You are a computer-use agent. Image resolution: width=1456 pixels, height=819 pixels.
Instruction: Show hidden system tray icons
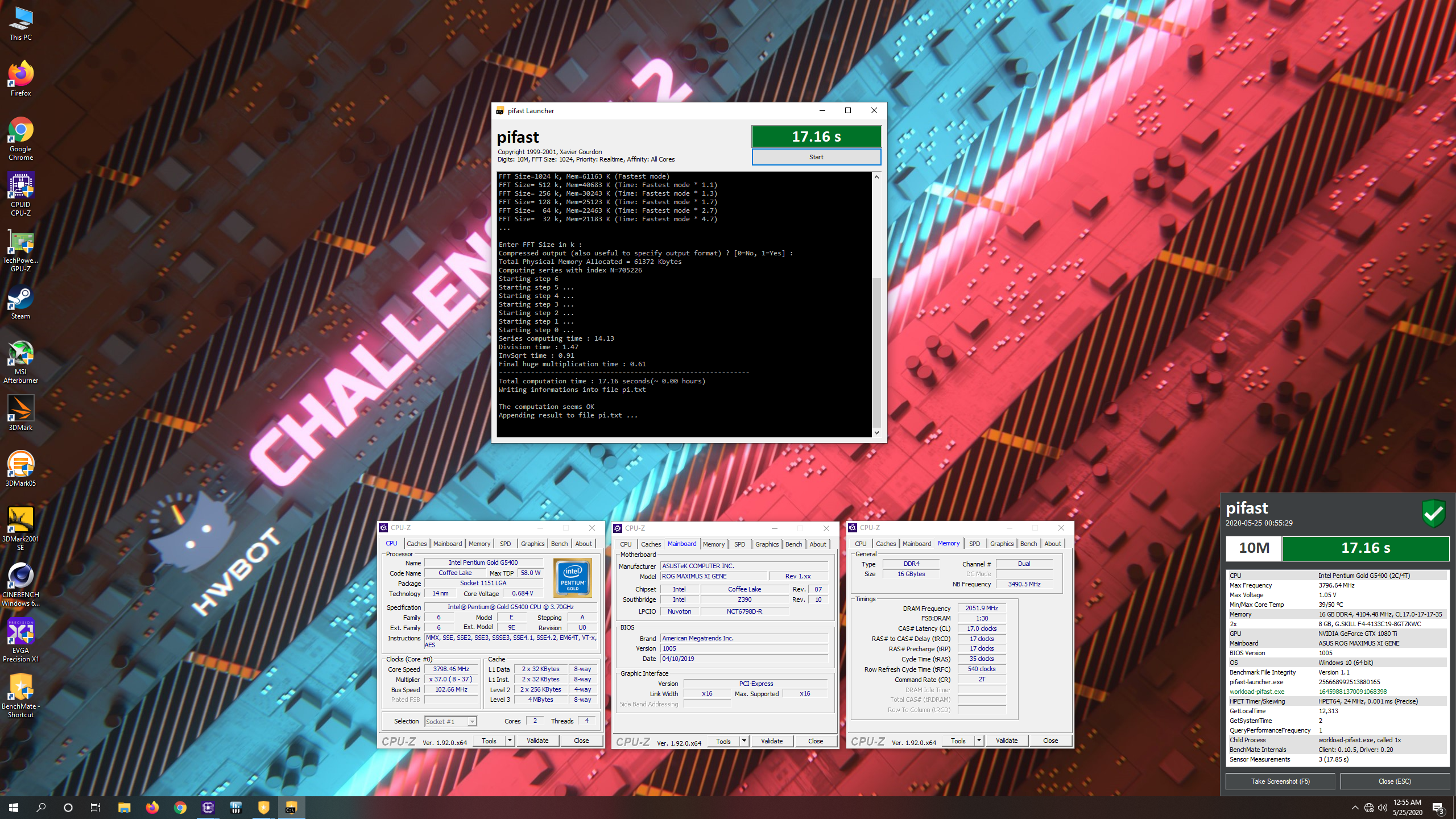[1355, 808]
